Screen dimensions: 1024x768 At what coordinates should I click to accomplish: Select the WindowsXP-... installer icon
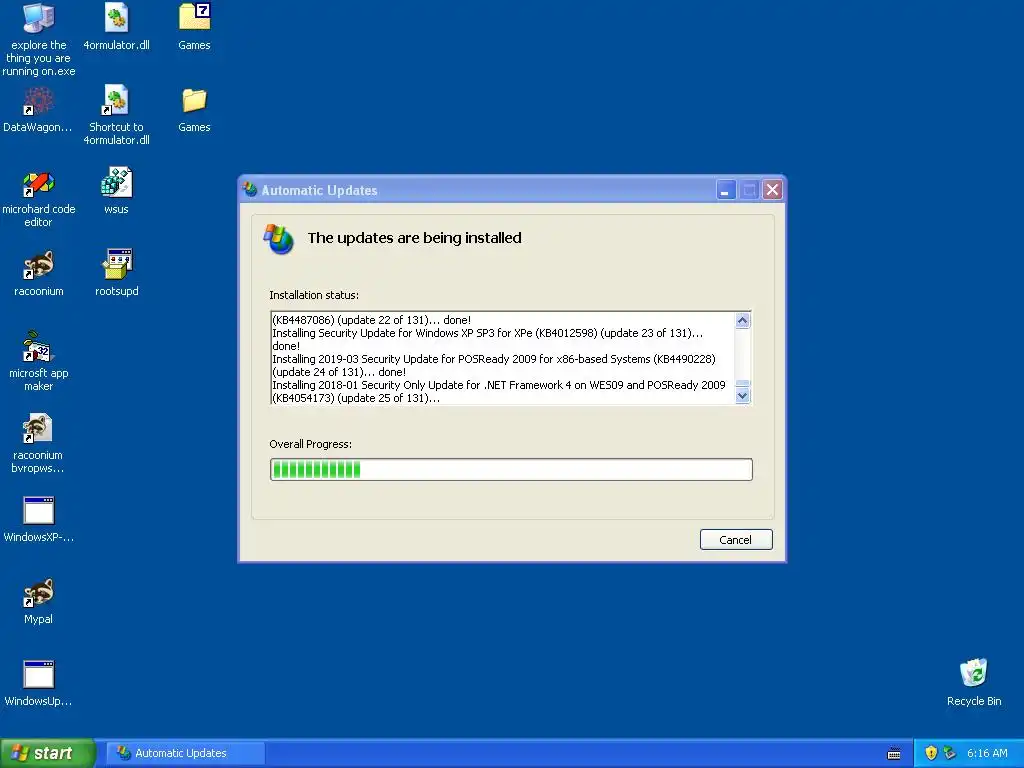click(x=39, y=511)
